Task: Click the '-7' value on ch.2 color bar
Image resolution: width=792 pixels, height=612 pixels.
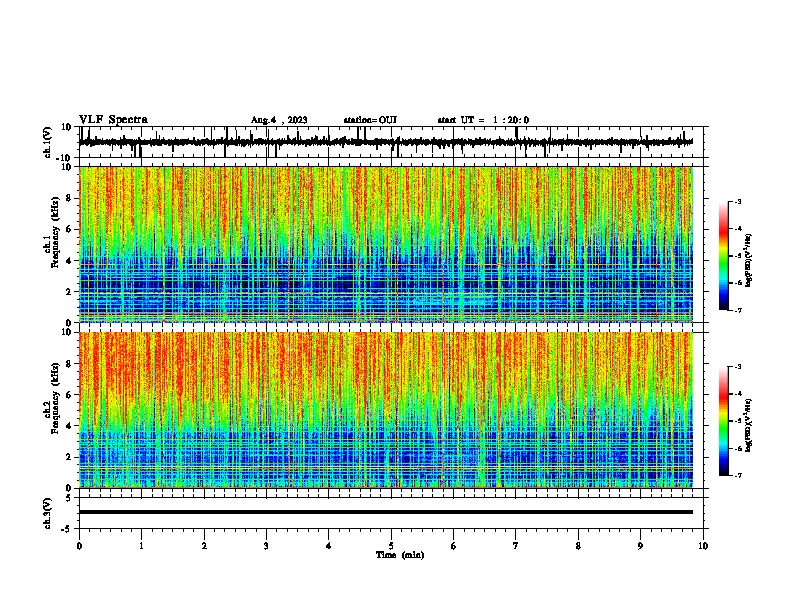Action: pyautogui.click(x=738, y=475)
